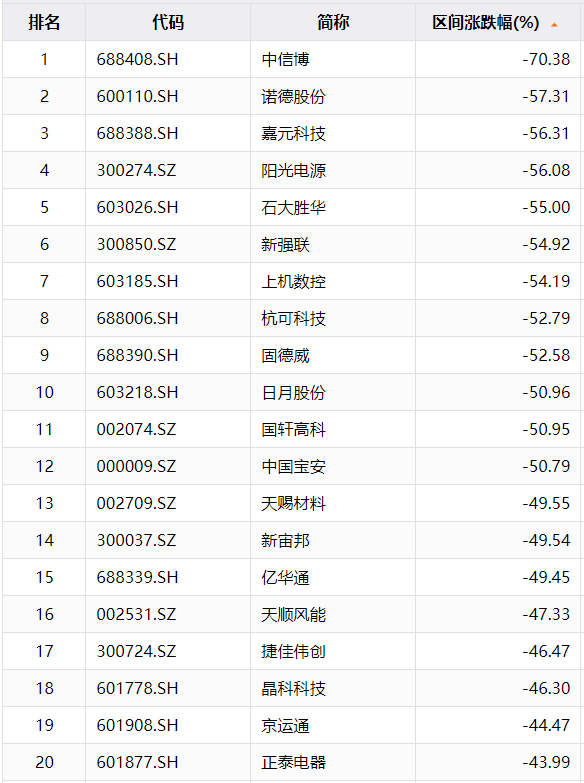Click on 京运通
This screenshot has height=783, width=584.
(286, 725)
